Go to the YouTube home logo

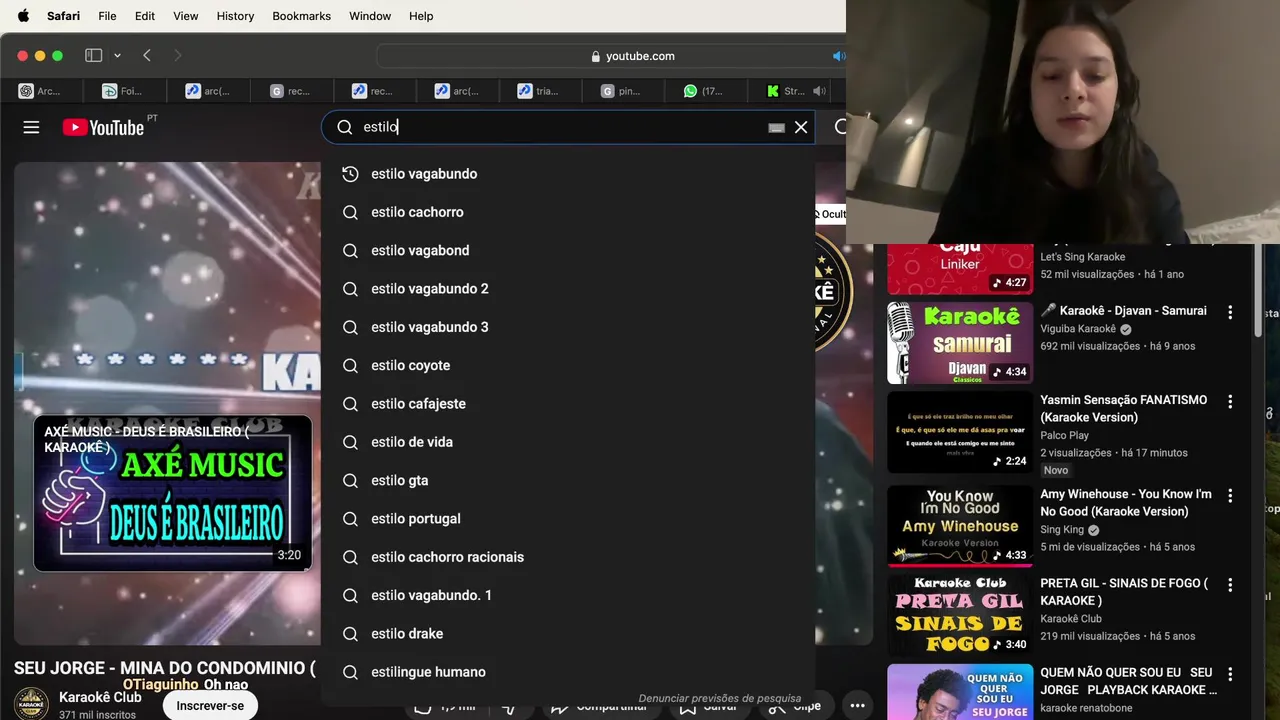point(104,127)
